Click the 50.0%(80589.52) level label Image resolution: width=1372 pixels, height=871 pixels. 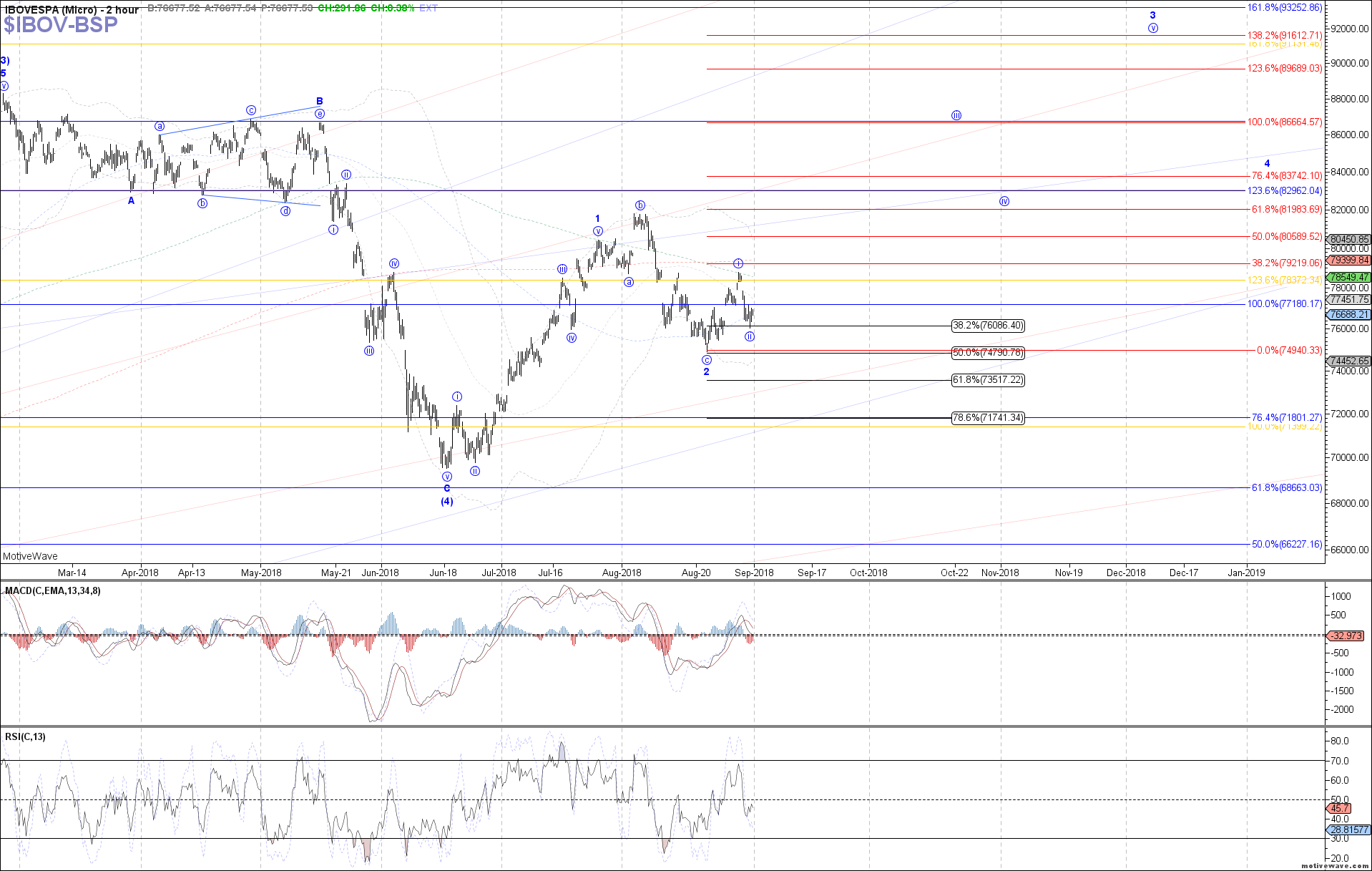tap(1287, 236)
